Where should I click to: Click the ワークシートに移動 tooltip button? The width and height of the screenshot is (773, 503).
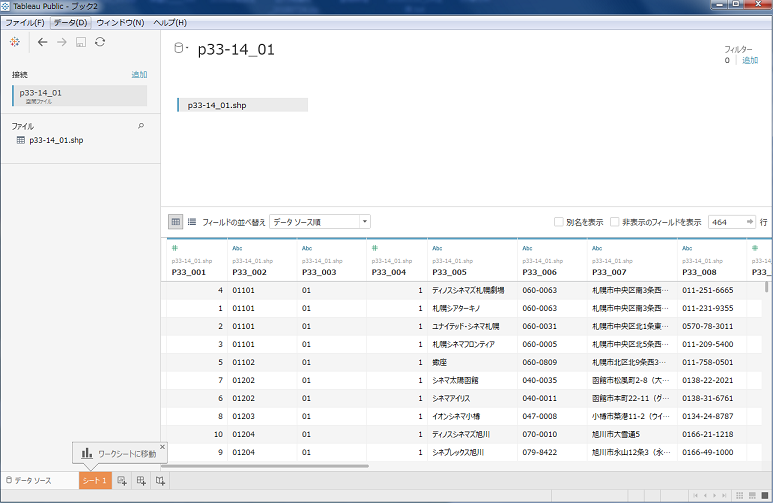tap(119, 453)
